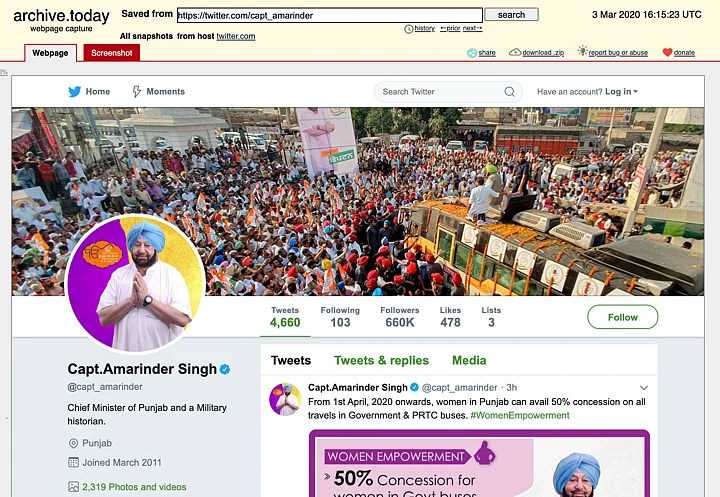Click the Photos and videos picture icon
This screenshot has width=720, height=497.
[x=73, y=487]
